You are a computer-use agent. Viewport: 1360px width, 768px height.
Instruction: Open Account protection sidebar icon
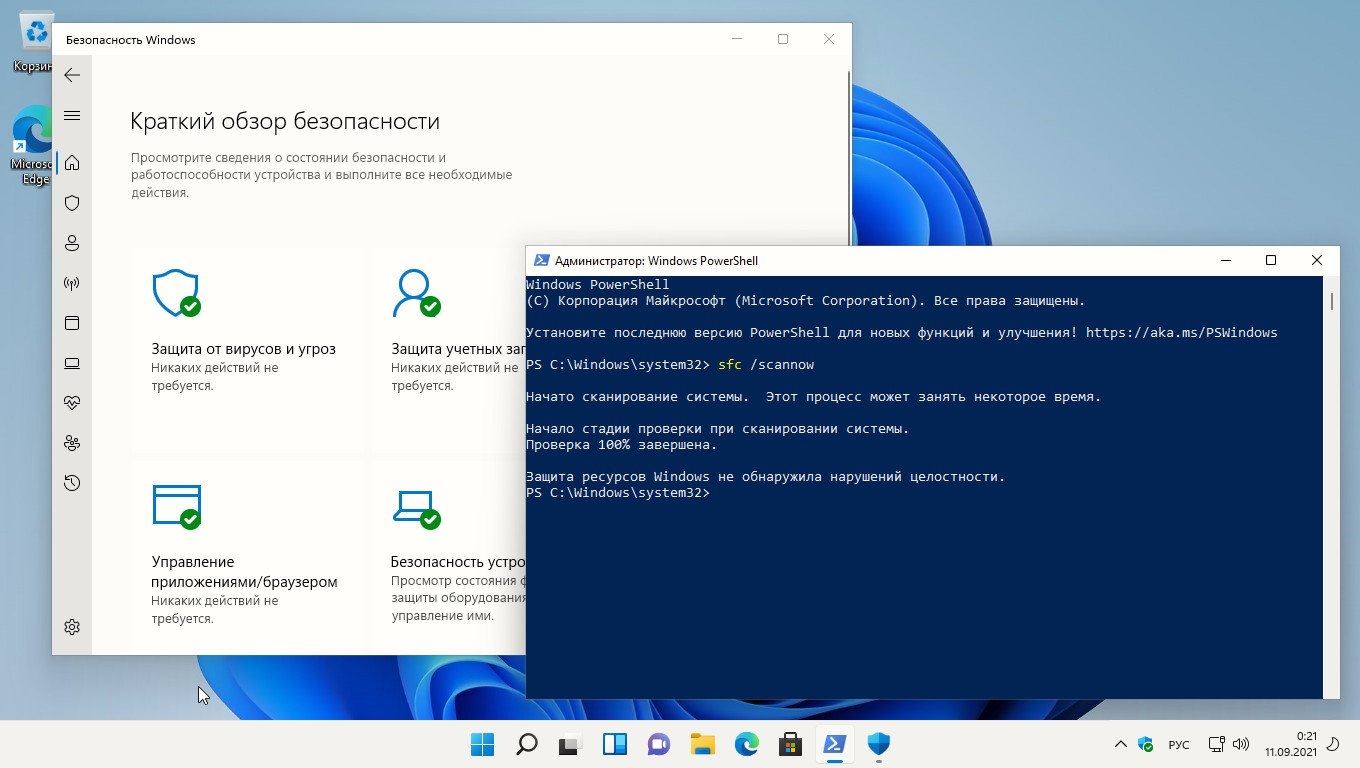[x=72, y=243]
